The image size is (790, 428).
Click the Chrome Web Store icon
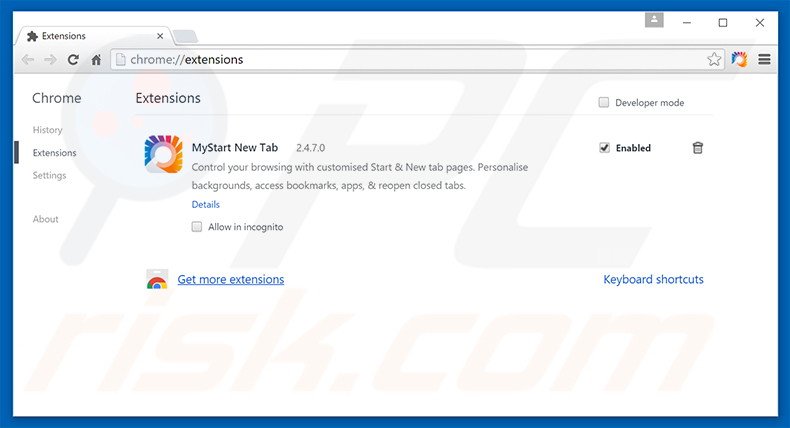click(157, 279)
